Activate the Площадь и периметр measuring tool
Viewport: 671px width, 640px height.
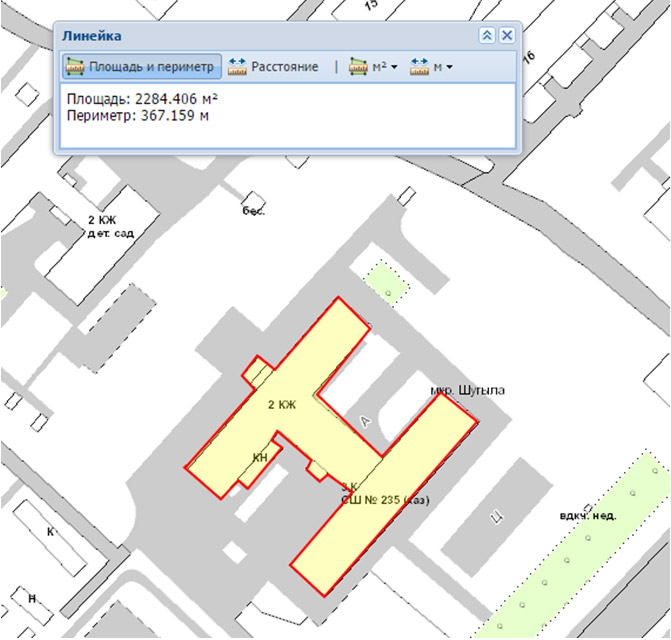click(140, 67)
